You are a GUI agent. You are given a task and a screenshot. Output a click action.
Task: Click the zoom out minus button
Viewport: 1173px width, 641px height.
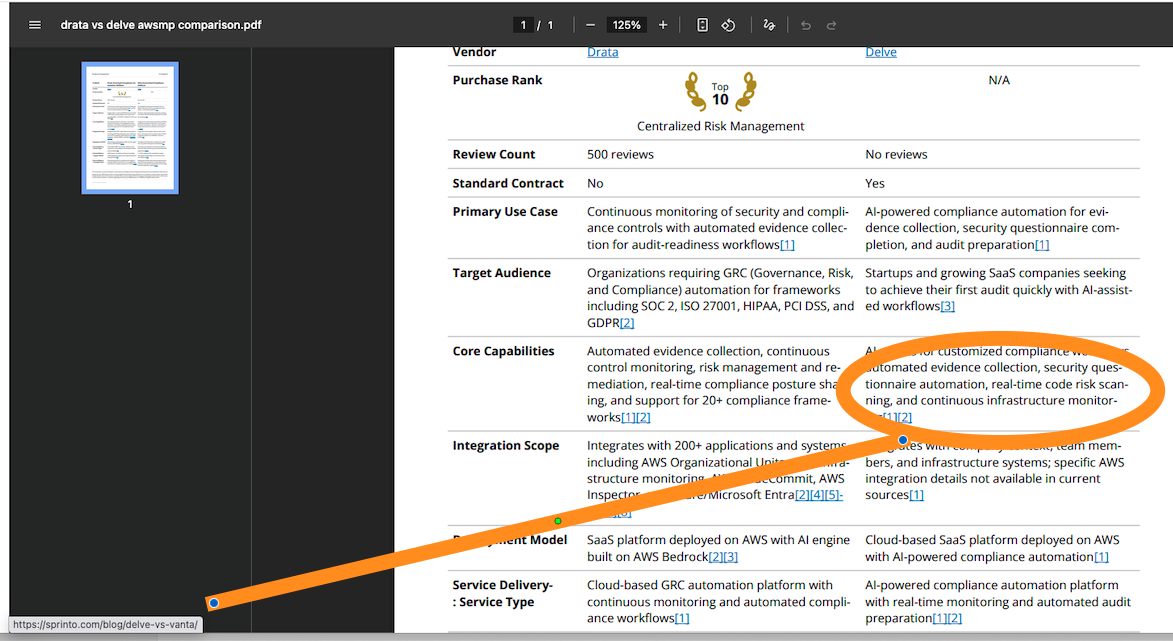tap(591, 25)
